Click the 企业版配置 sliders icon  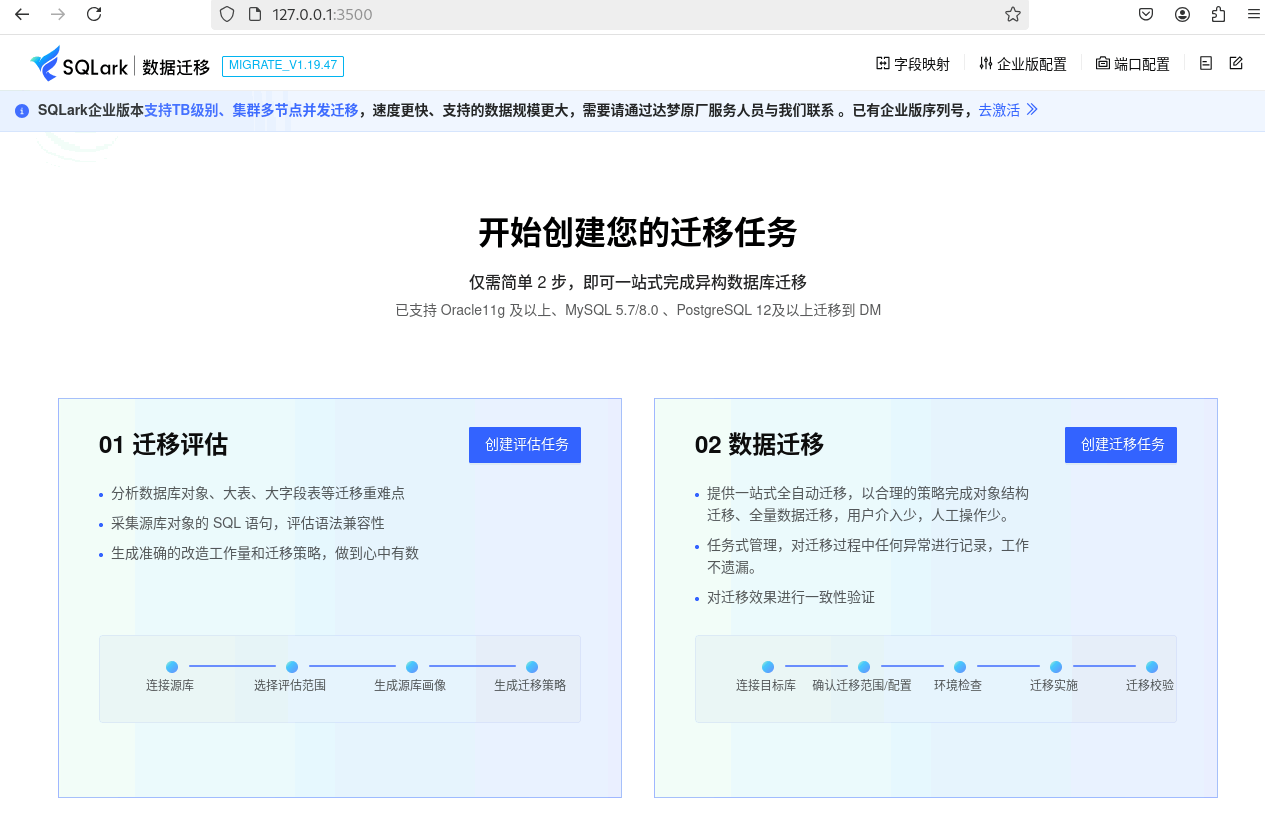click(986, 63)
